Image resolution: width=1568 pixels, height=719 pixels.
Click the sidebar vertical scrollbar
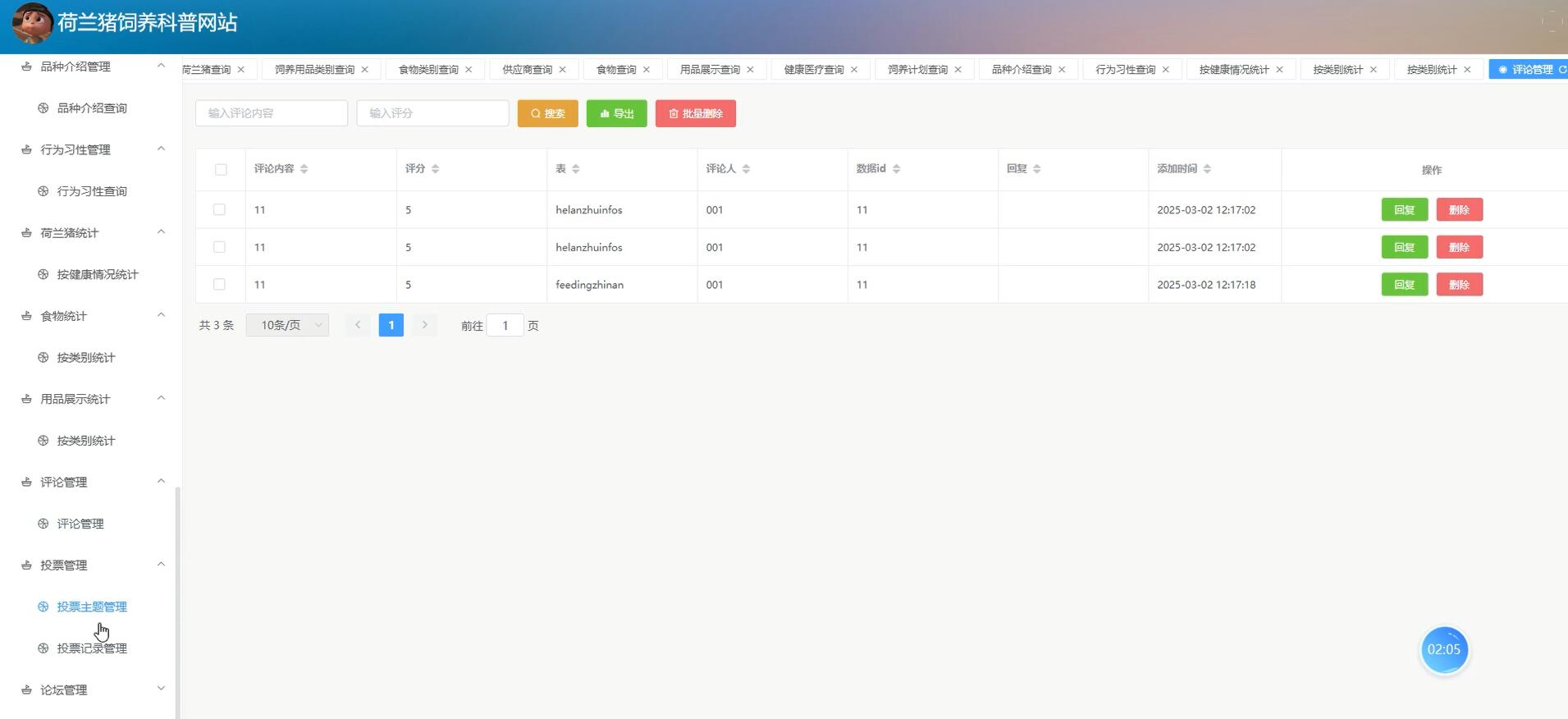coord(177,602)
